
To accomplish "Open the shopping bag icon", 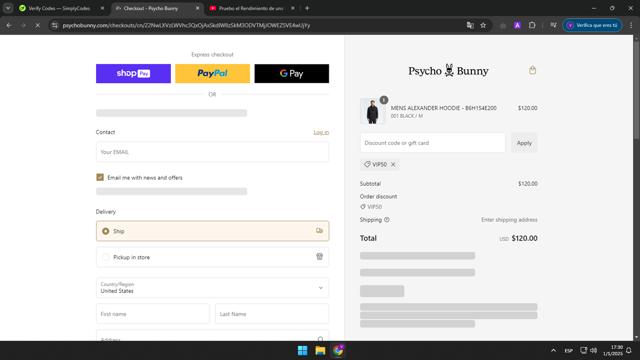I will tap(532, 70).
